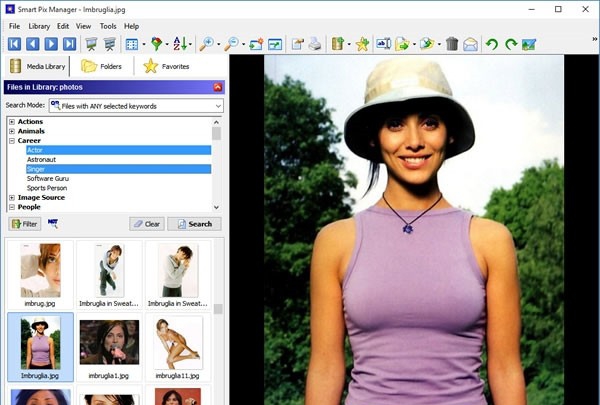
Task: Click the thumbnail grid view icon
Action: pos(132,44)
